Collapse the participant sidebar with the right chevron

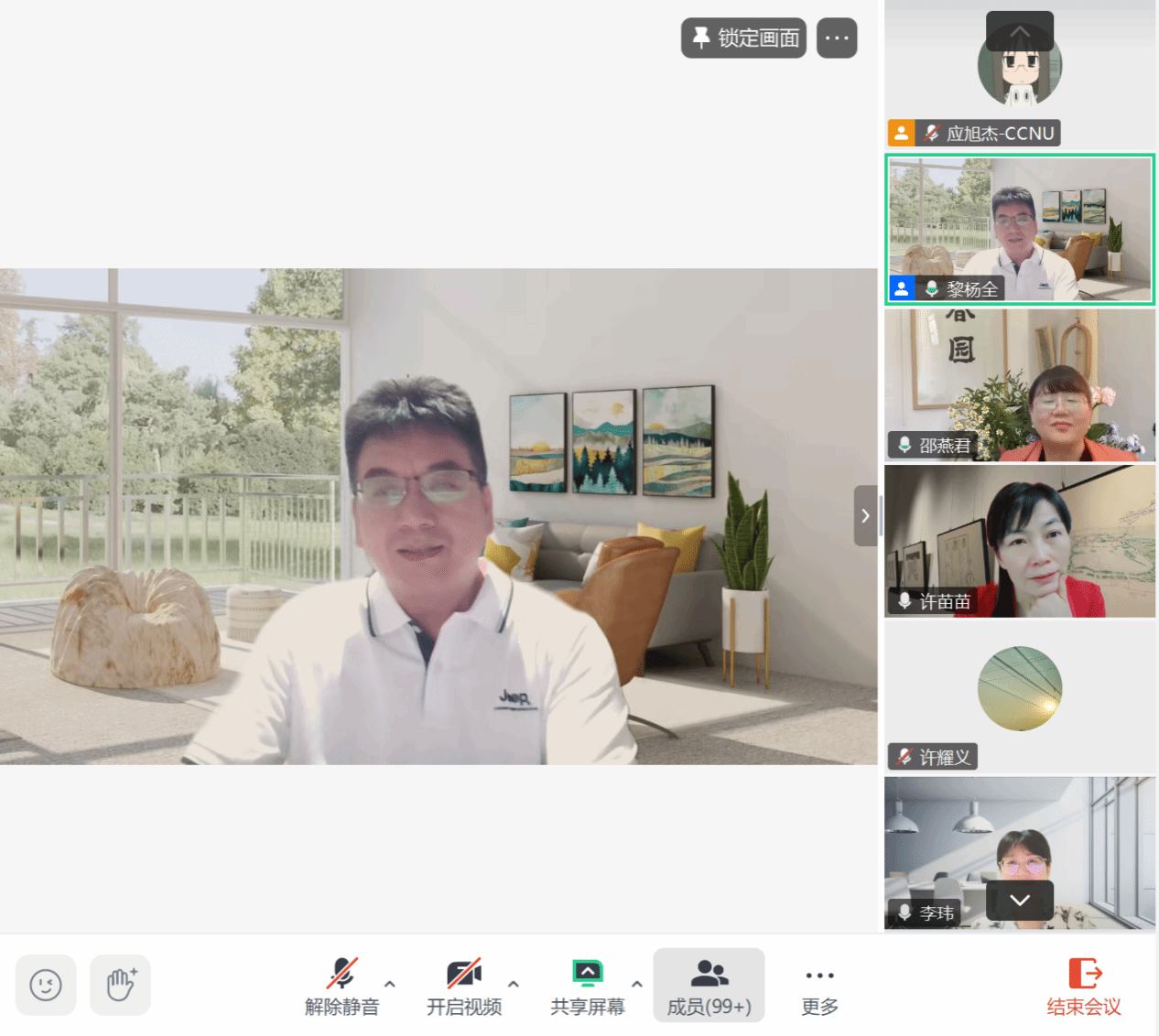[x=865, y=516]
